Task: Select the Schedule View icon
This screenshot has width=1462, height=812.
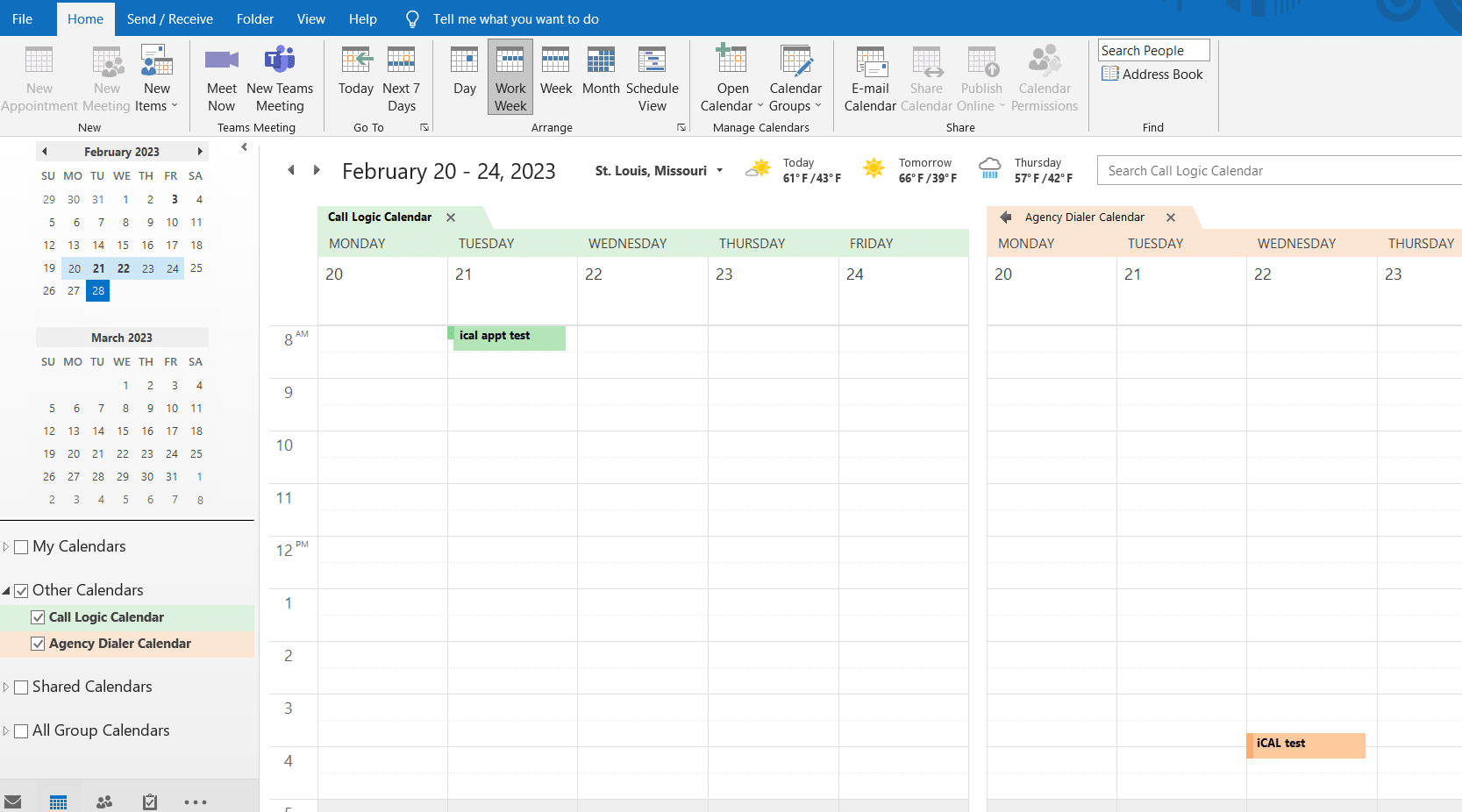Action: point(652,61)
